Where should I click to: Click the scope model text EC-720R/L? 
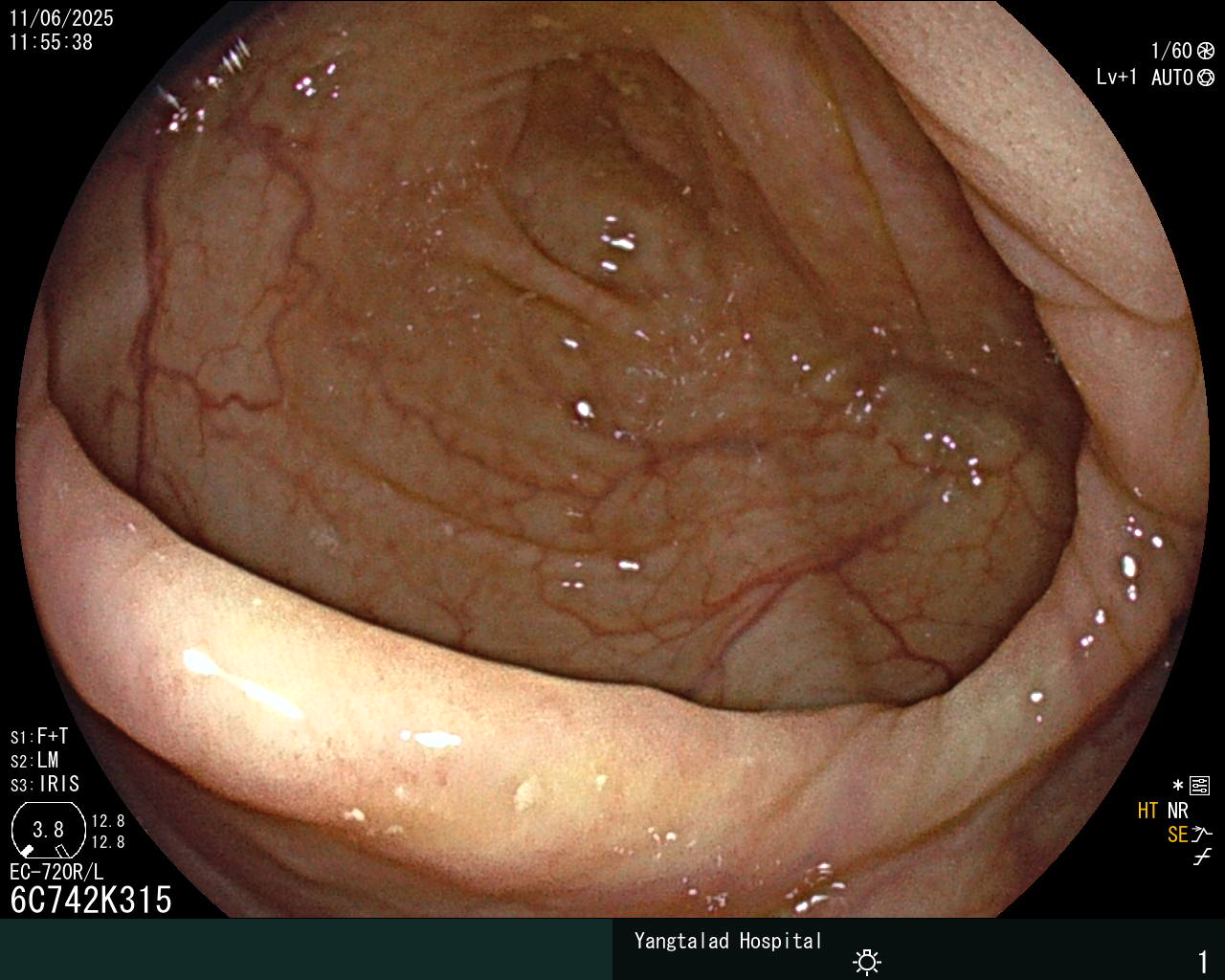coord(56,872)
